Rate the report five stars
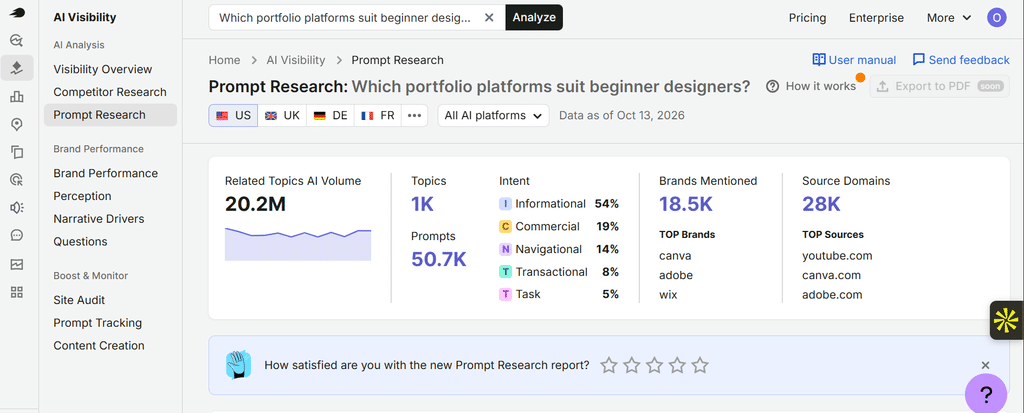The image size is (1024, 413). (700, 365)
